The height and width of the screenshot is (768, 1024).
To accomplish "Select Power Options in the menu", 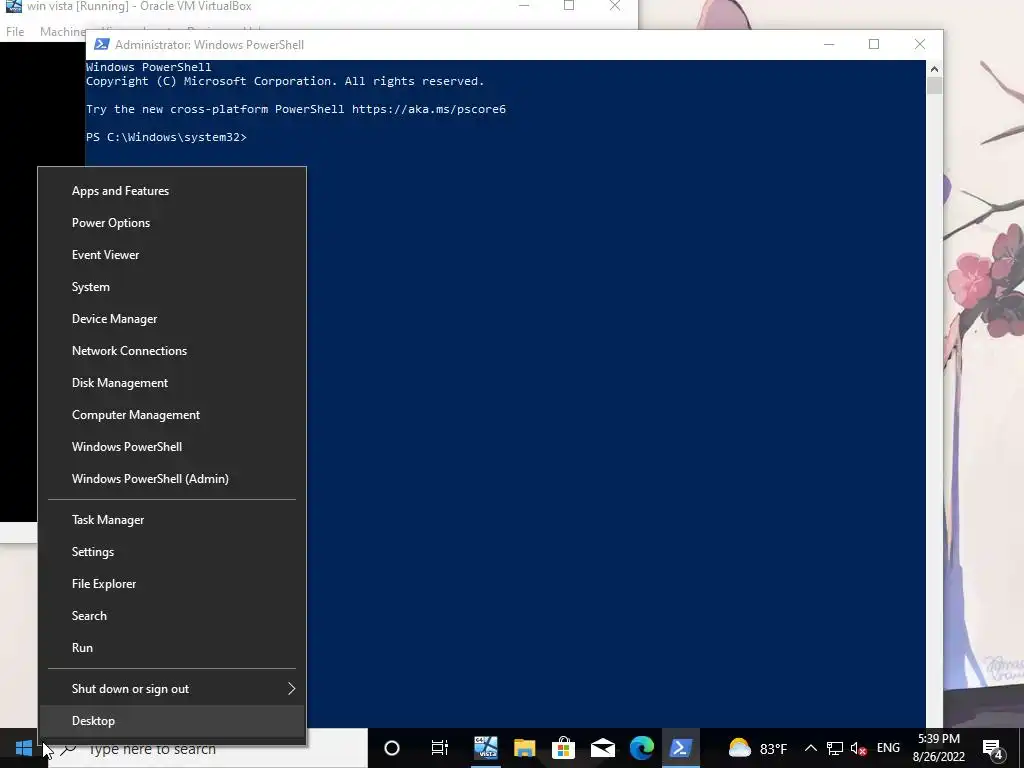I will pyautogui.click(x=172, y=223).
